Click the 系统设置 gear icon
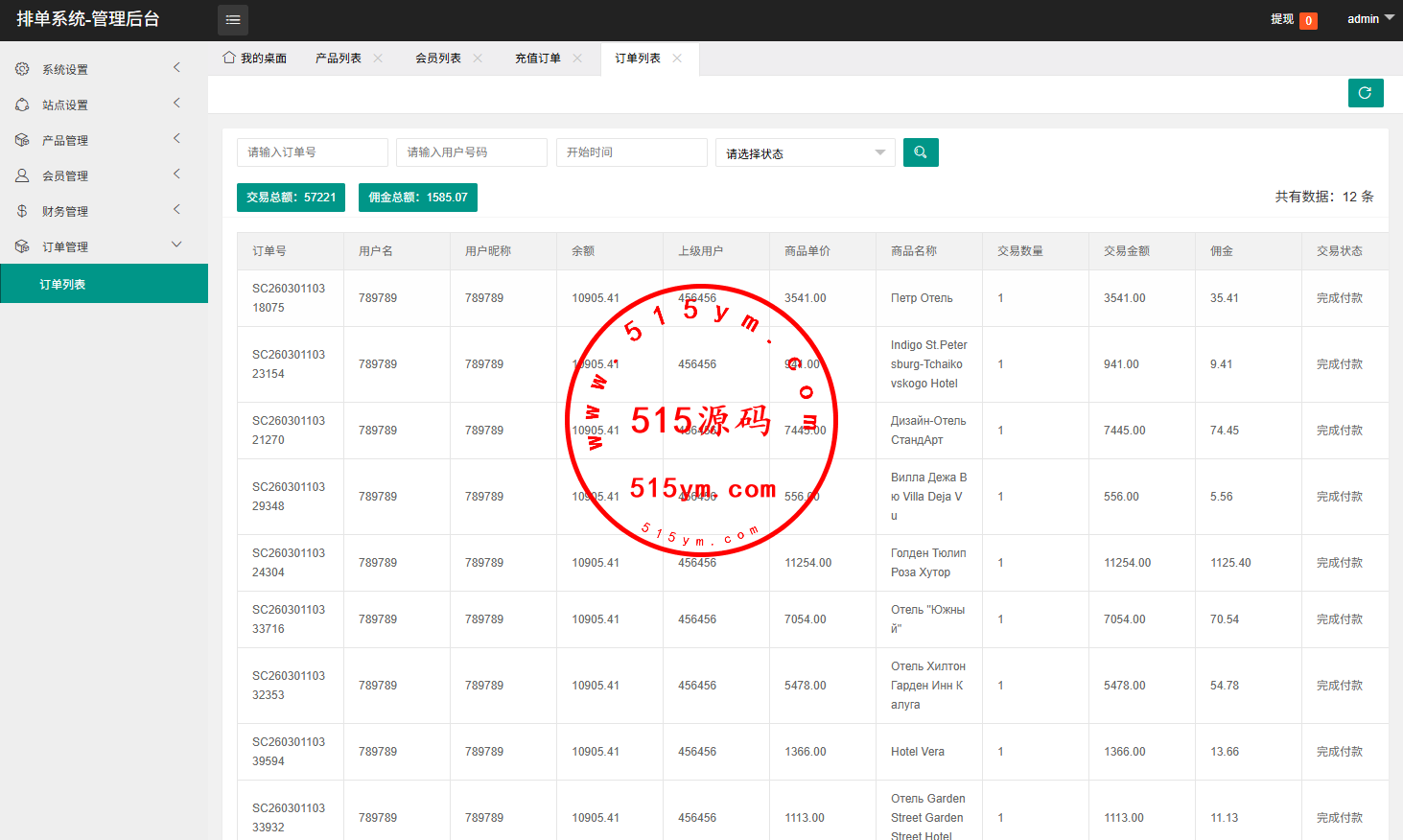The image size is (1403, 840). coord(22,69)
